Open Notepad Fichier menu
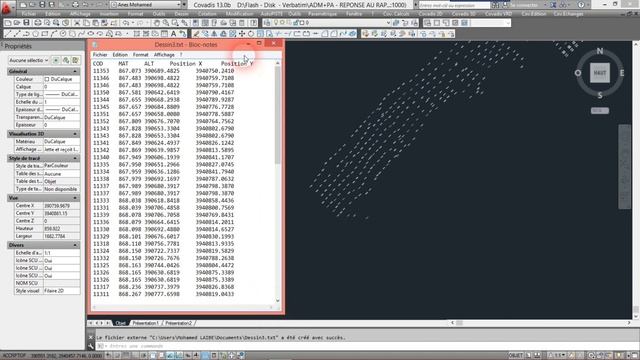The width and height of the screenshot is (640, 360). (100, 55)
